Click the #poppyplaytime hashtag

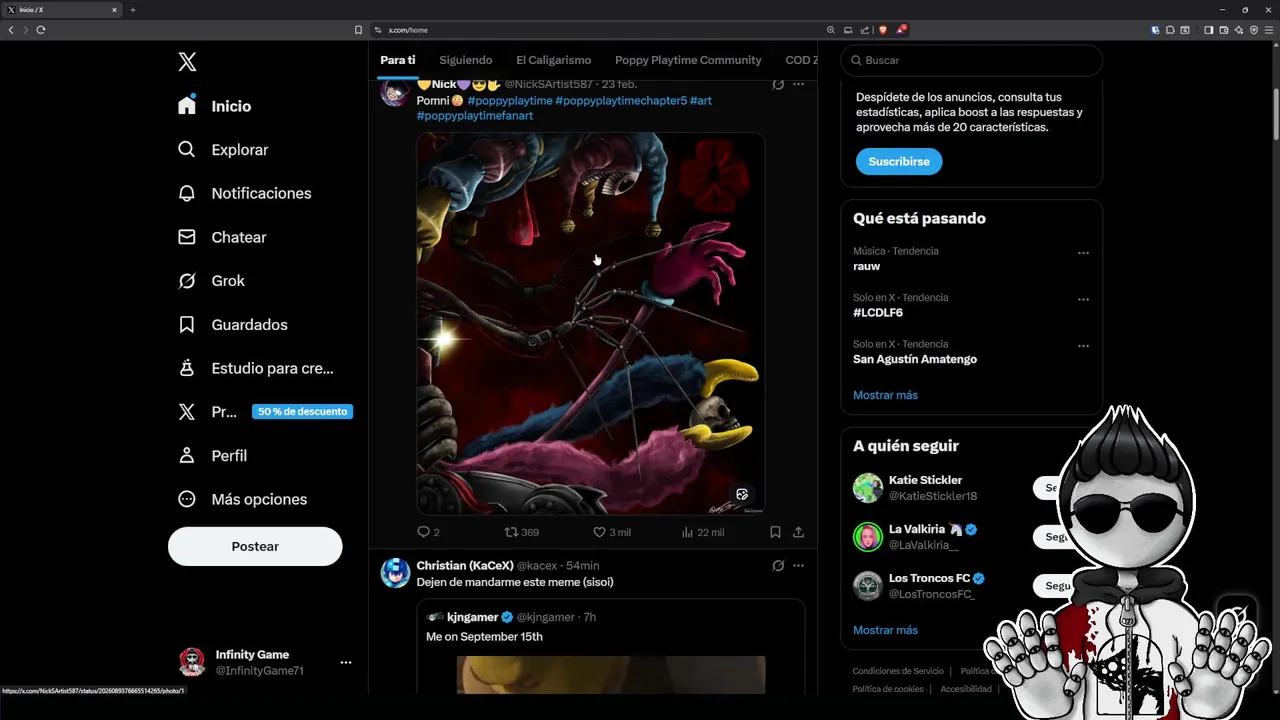coord(509,101)
